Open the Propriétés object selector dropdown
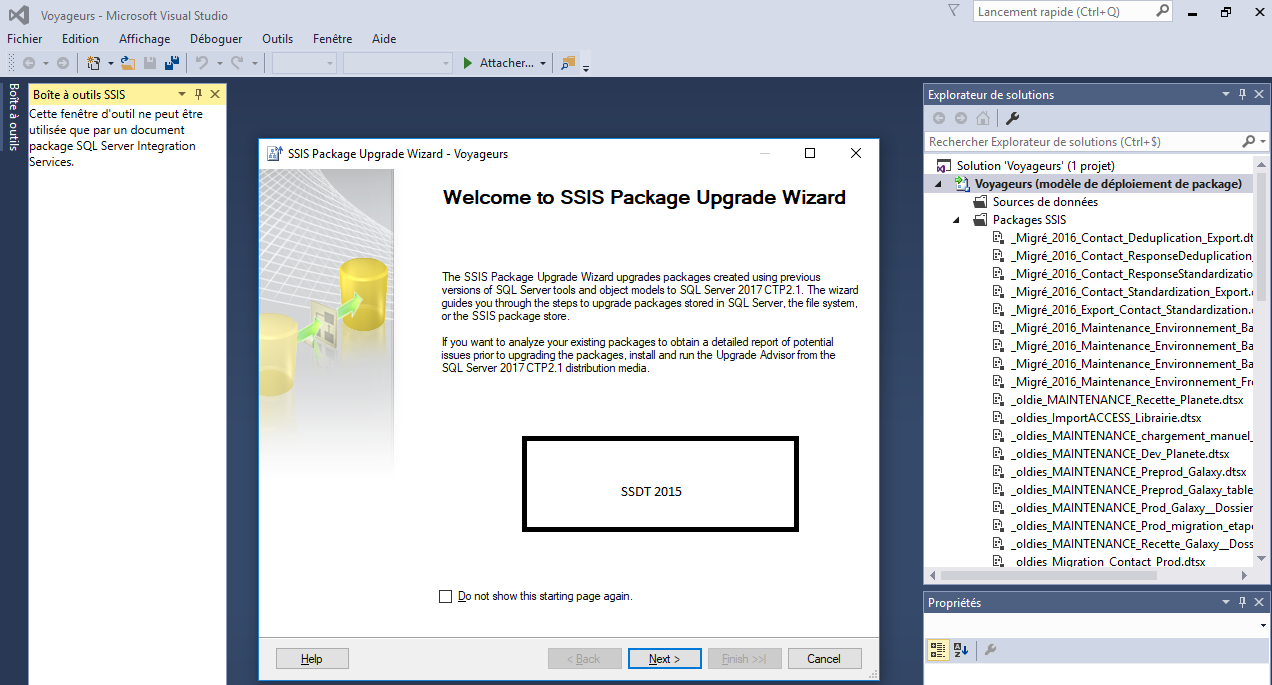Screen dimensions: 1272x685 (x=1263, y=626)
